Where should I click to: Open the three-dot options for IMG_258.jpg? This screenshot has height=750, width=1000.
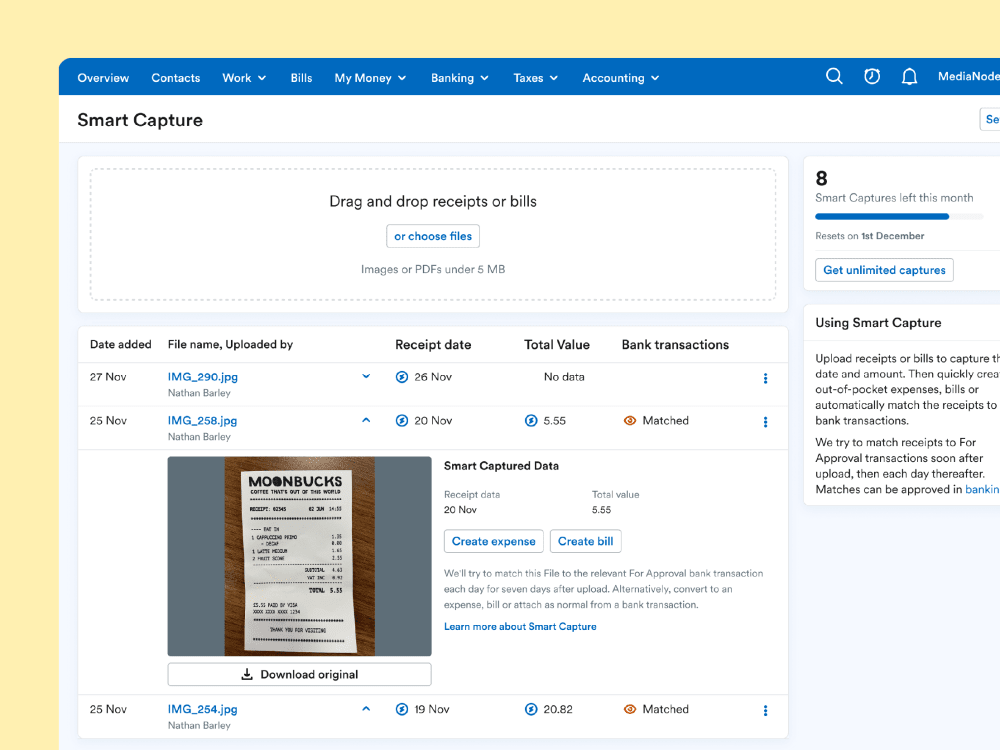[765, 422]
